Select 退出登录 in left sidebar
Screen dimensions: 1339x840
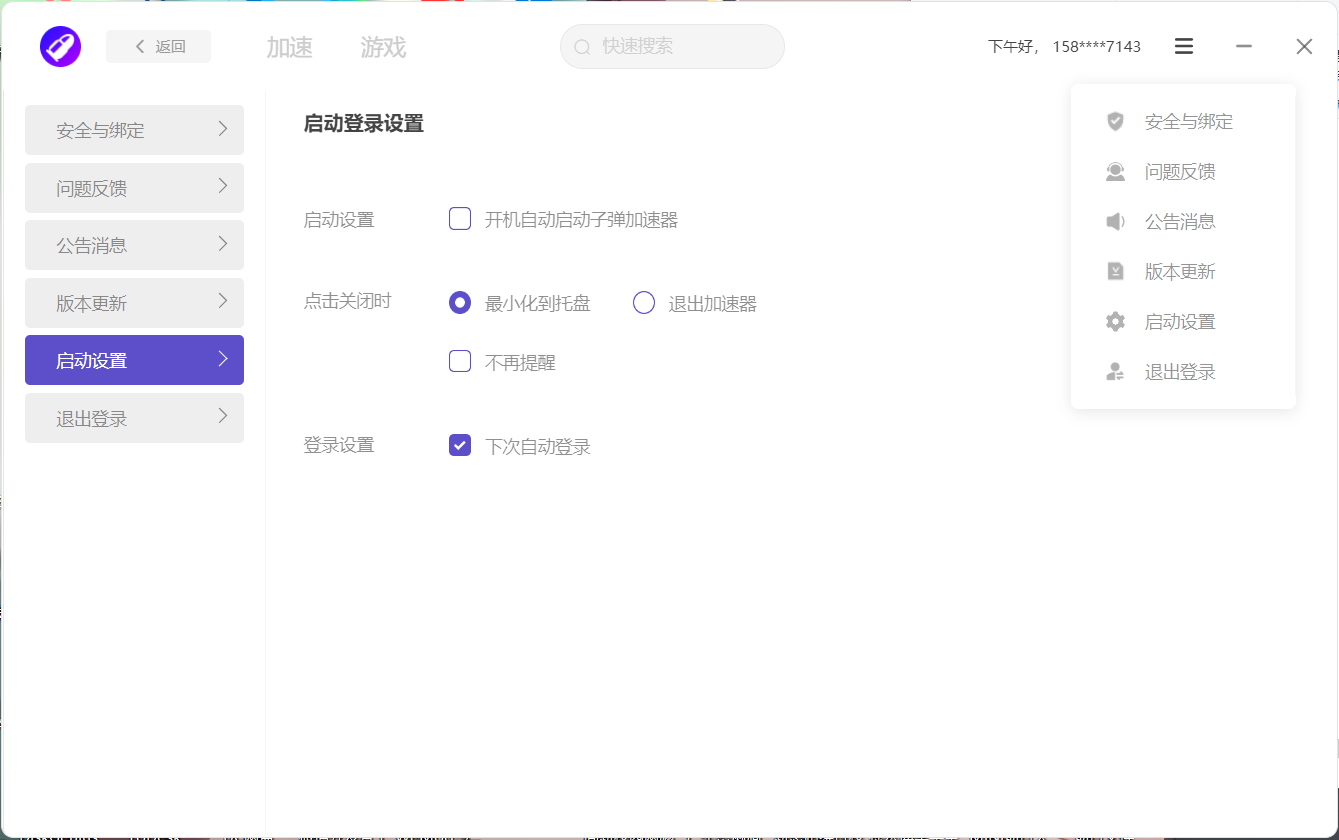pos(134,418)
